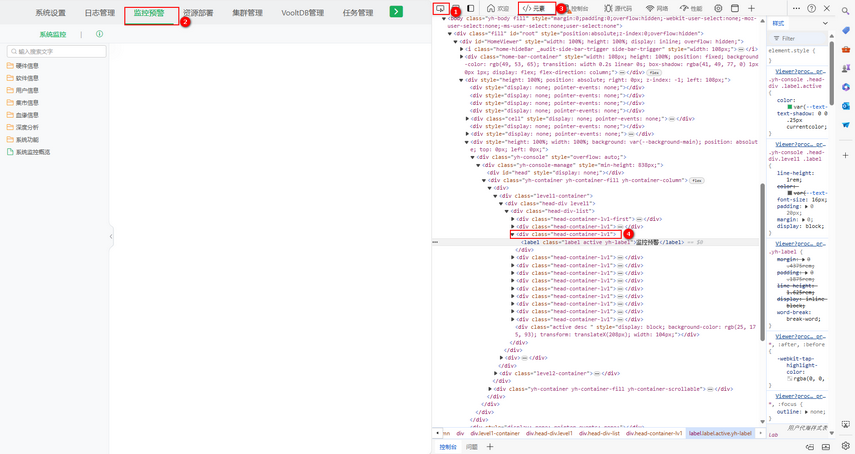Open DevTools help question-mark icon
This screenshot has height=454, width=855.
coord(812,8)
